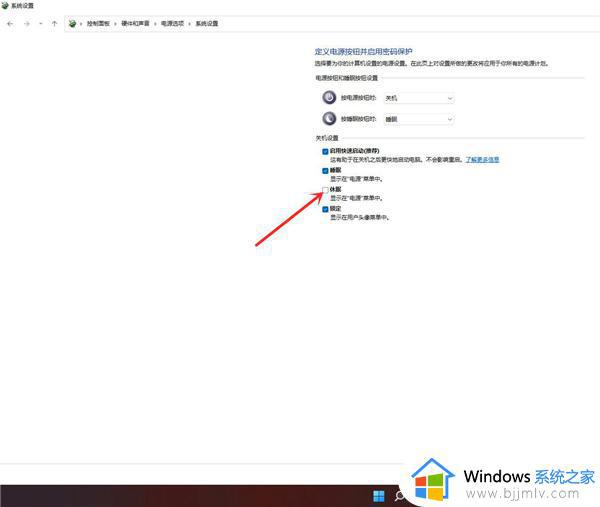Click 系统设置 in the address bar
This screenshot has width=600, height=507.
click(x=207, y=22)
